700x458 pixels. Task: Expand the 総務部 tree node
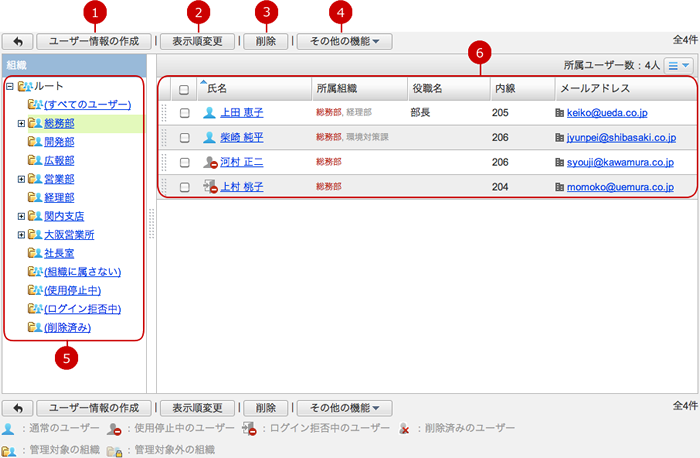(21, 123)
